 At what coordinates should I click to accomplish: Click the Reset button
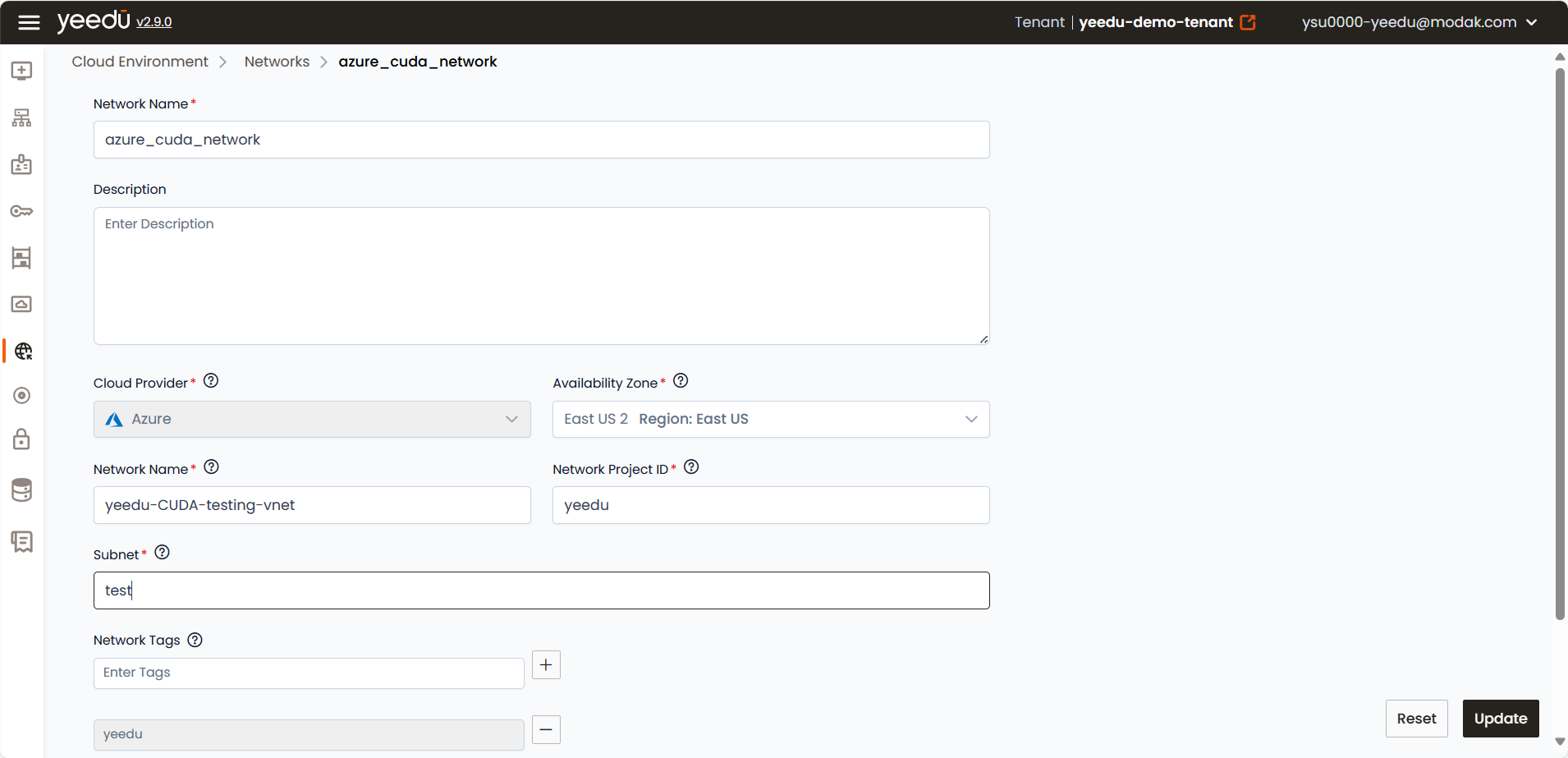[x=1416, y=719]
